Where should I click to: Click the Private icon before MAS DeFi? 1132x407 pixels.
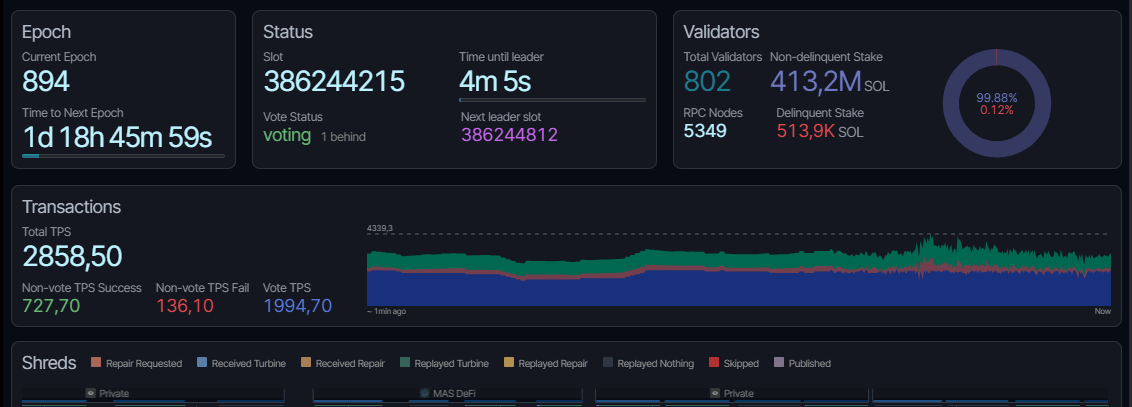tap(90, 393)
